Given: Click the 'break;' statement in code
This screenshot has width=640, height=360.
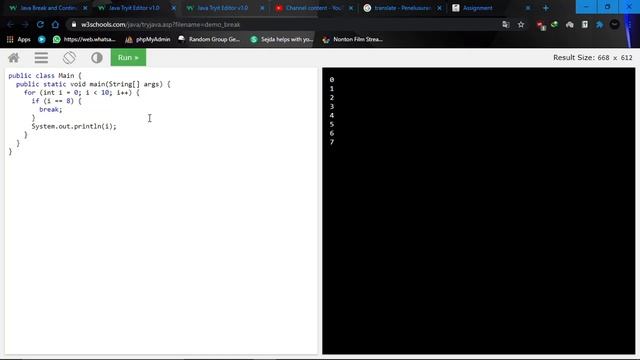Looking at the screenshot, I should click(x=51, y=109).
